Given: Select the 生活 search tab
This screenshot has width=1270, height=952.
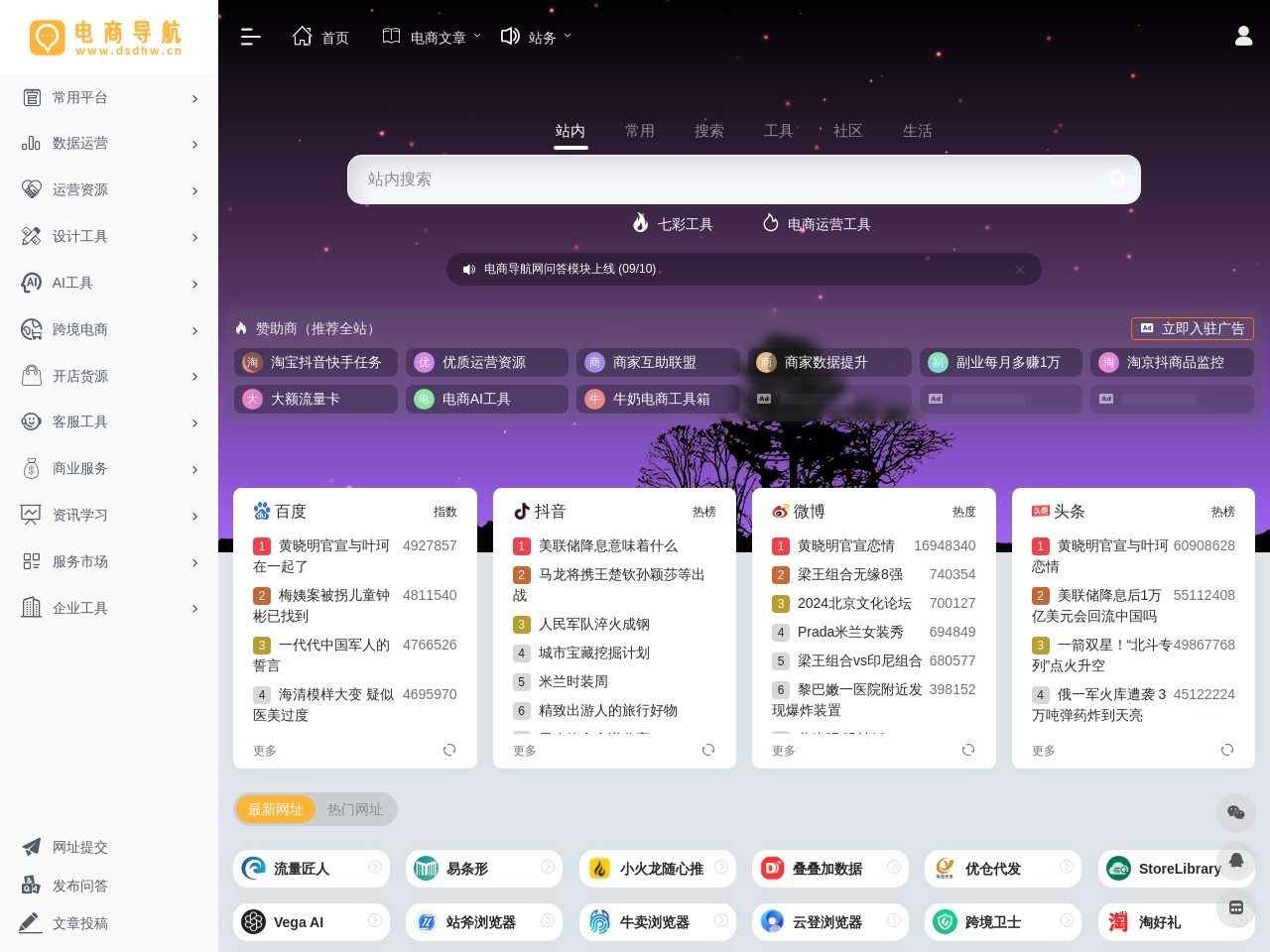Looking at the screenshot, I should click(918, 131).
